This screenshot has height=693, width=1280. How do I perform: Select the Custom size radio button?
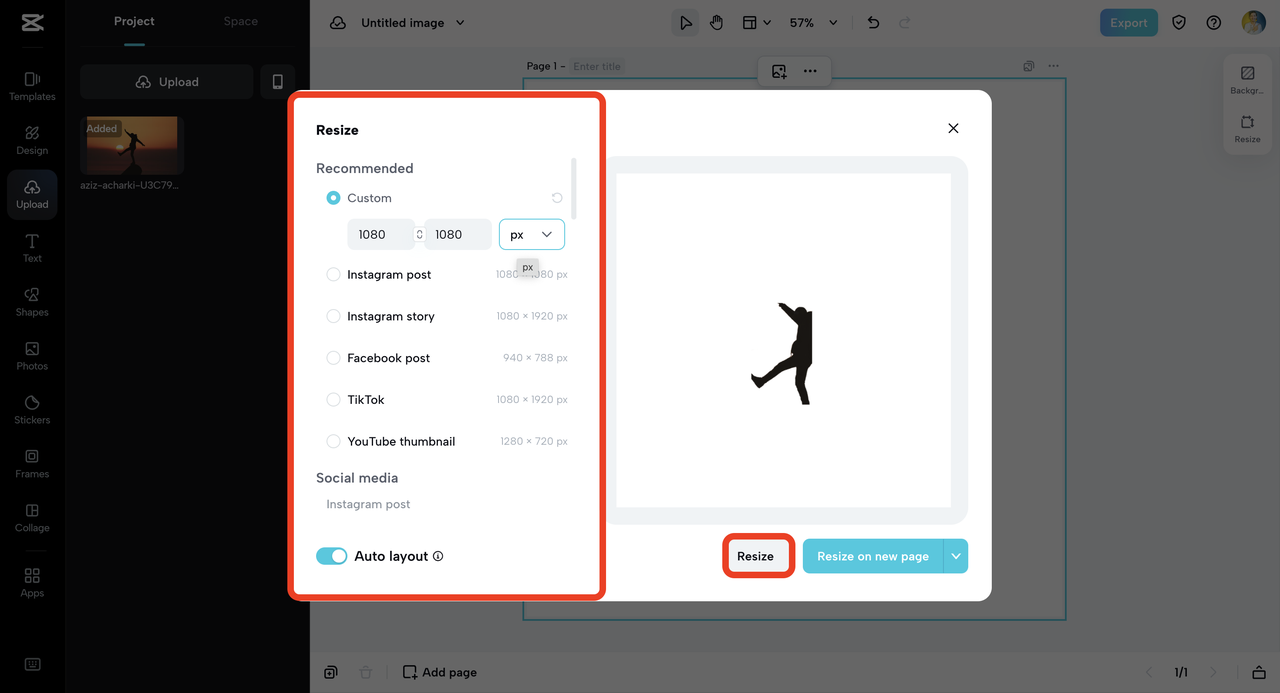tap(334, 198)
